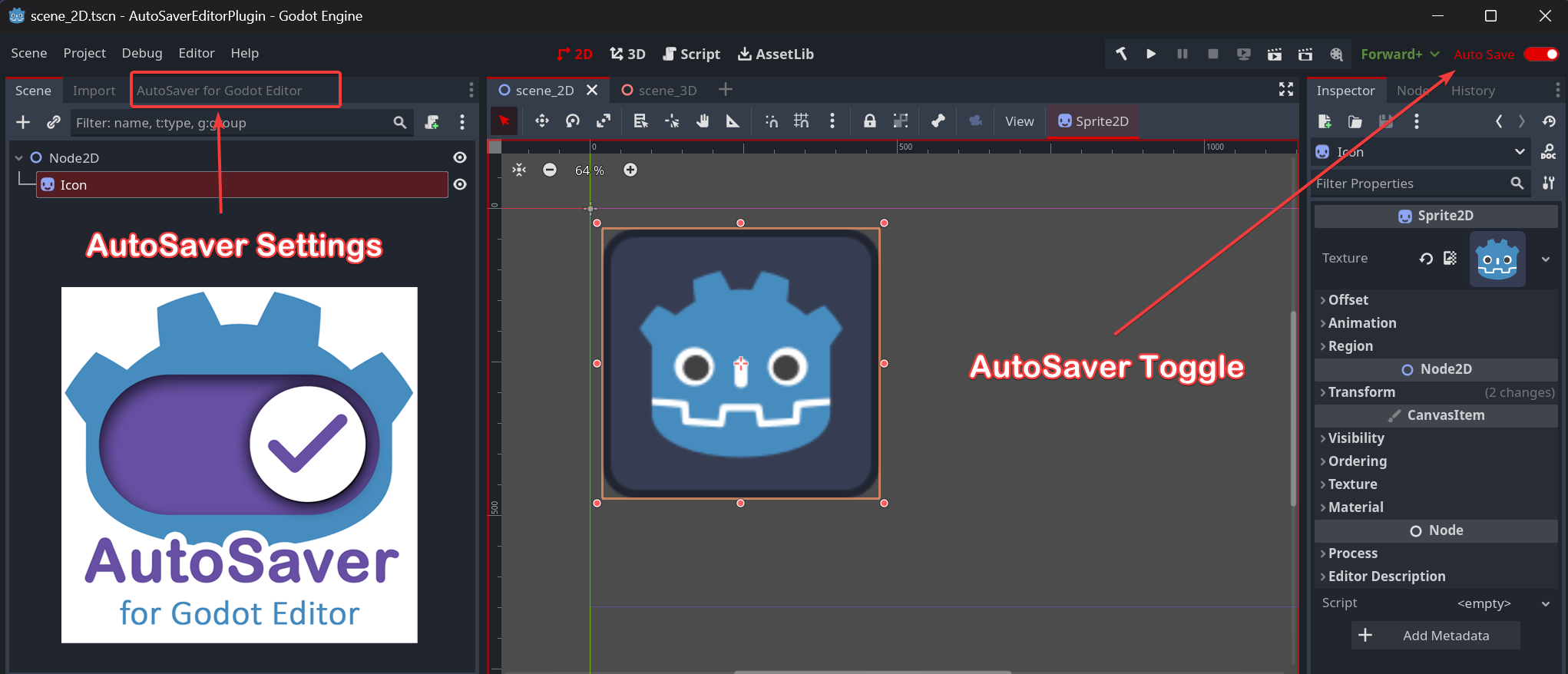Open the Sprite2D tools menu
The height and width of the screenshot is (674, 1568).
click(1093, 121)
